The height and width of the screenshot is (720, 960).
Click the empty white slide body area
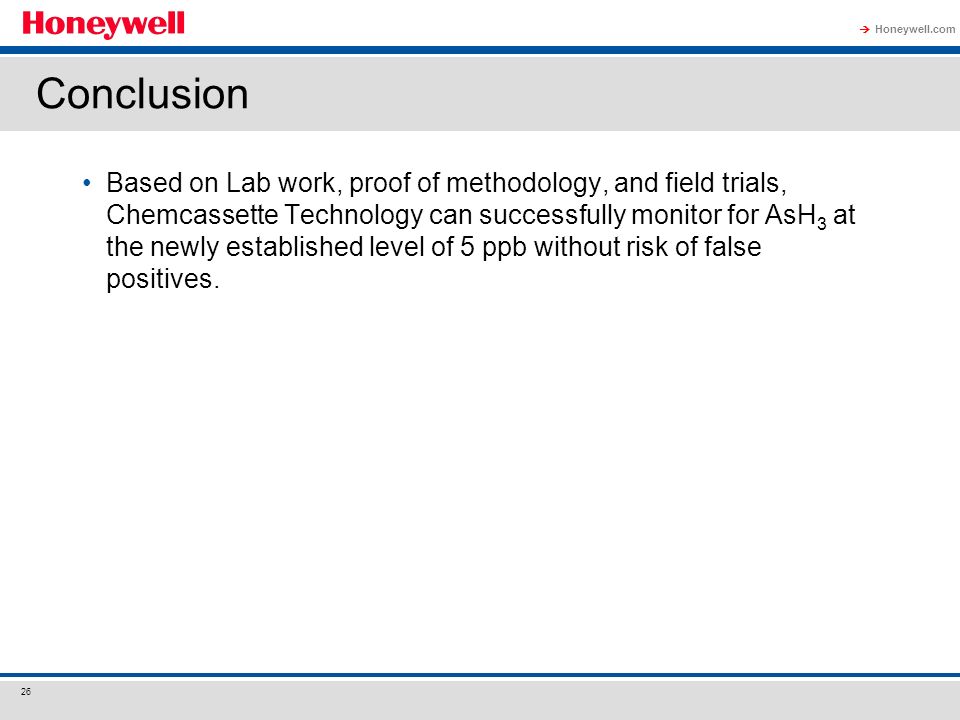[480, 478]
